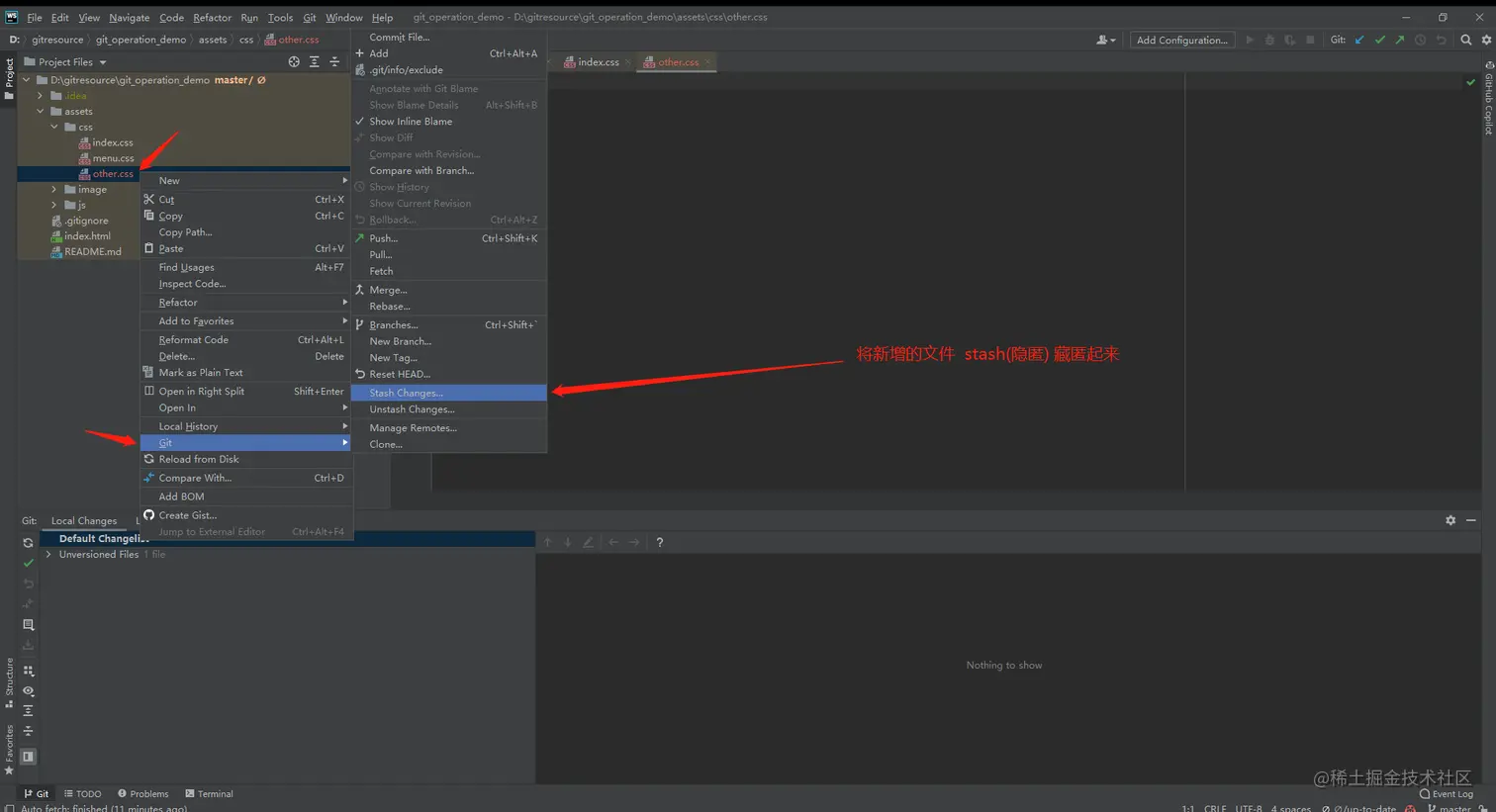Click the Add Configuration... button
This screenshot has width=1496, height=812.
coord(1181,40)
